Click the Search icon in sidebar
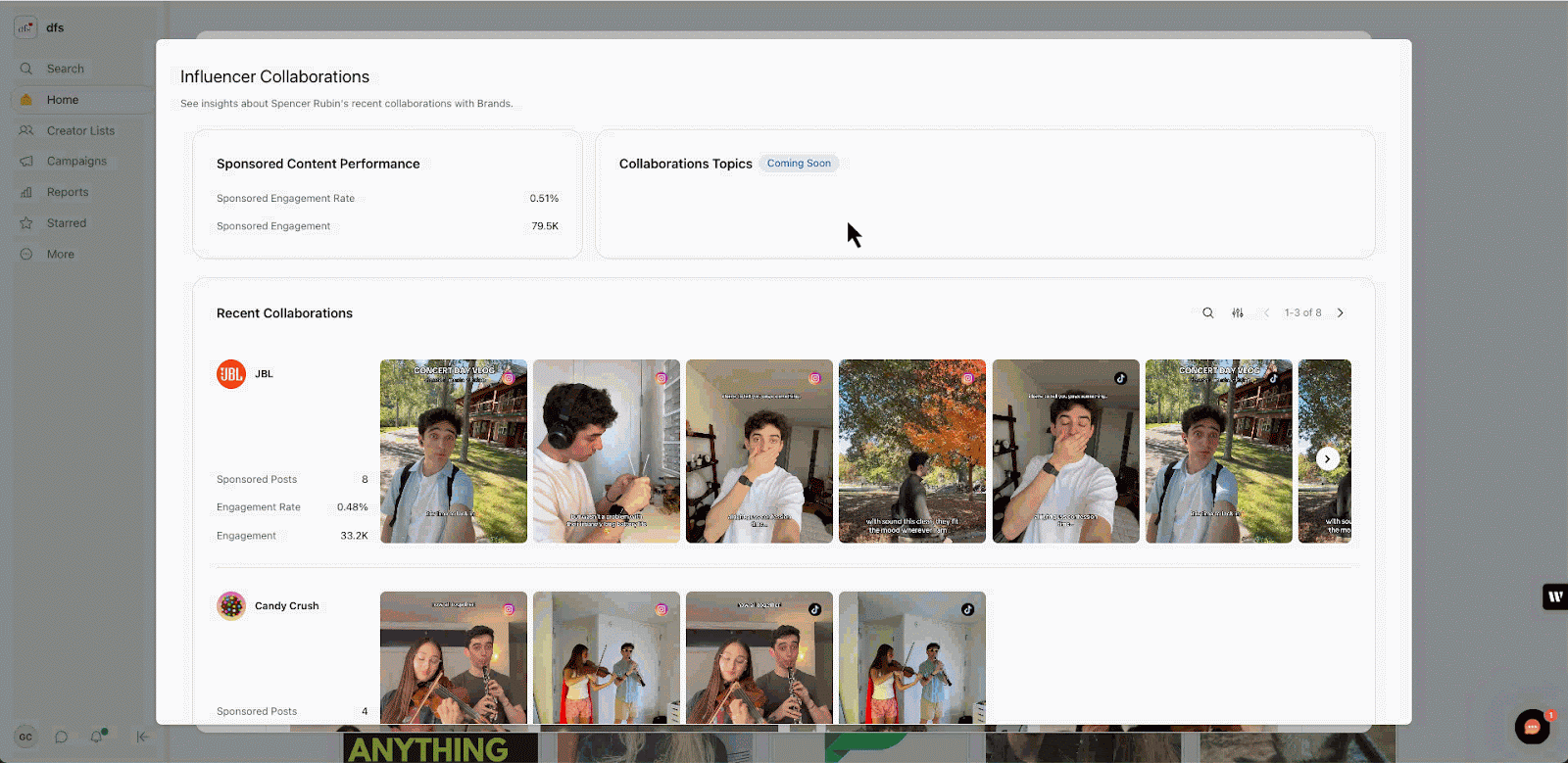The height and width of the screenshot is (763, 1568). coord(26,69)
